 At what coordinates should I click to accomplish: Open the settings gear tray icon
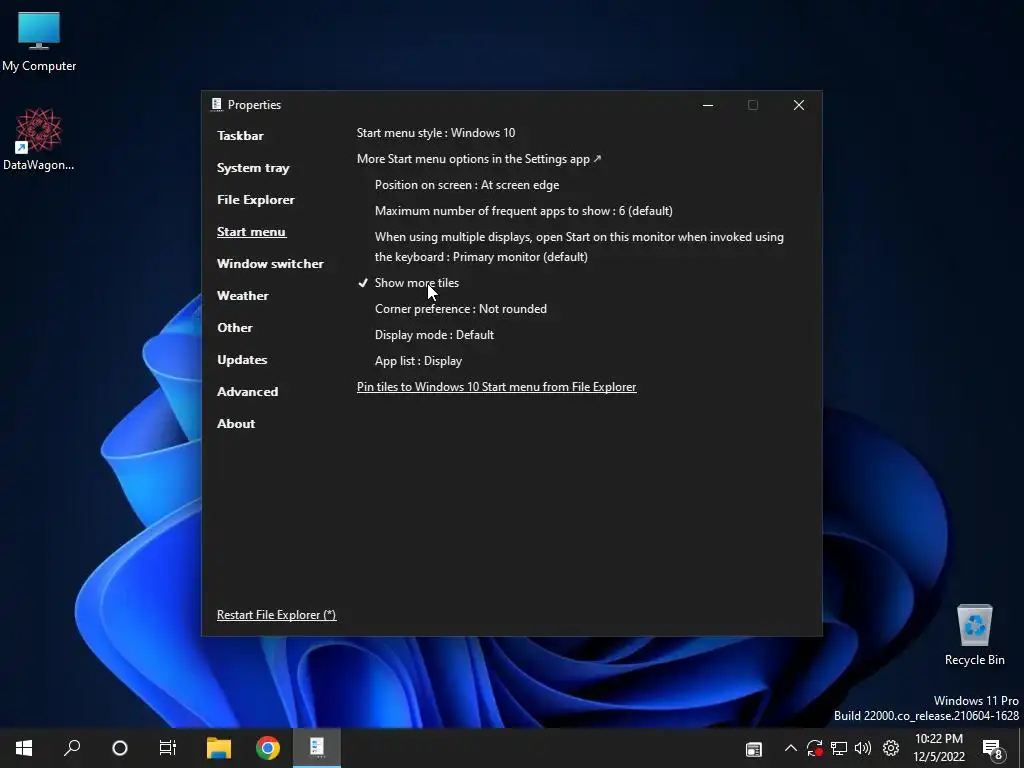[891, 748]
